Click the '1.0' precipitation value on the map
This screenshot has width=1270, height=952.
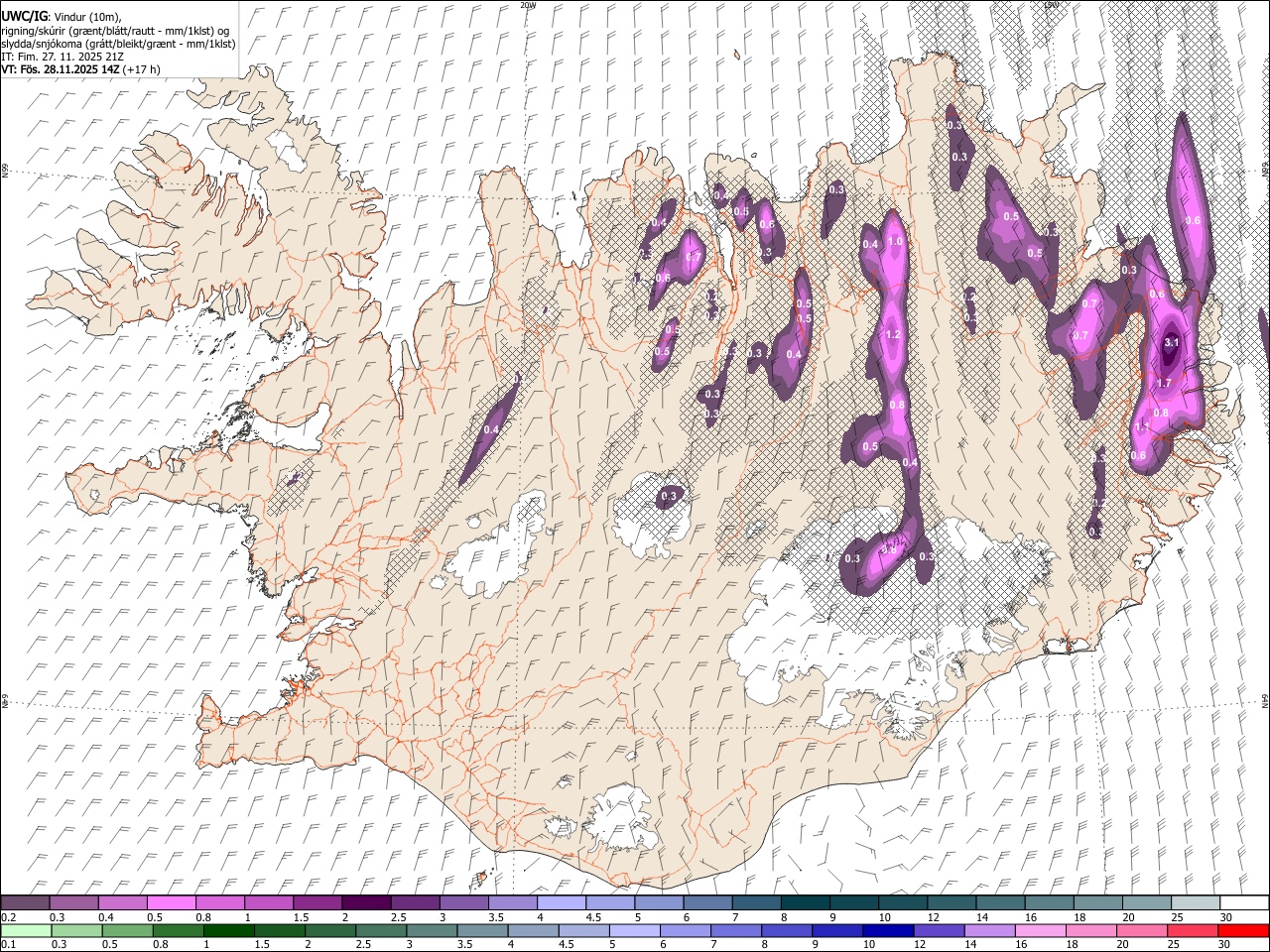(895, 241)
